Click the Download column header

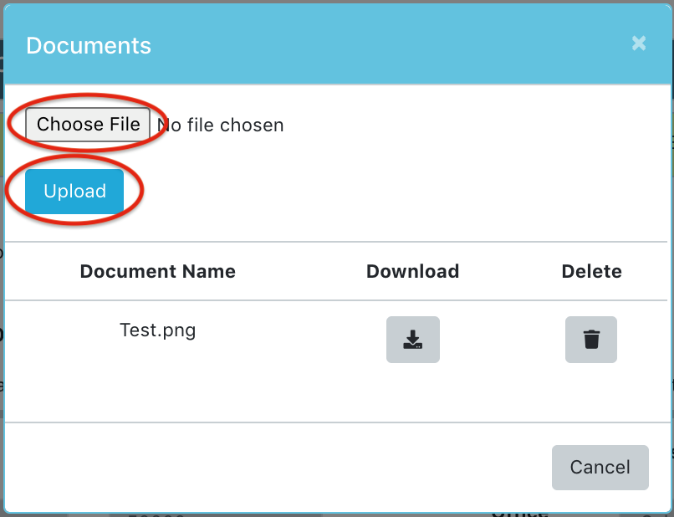[413, 271]
